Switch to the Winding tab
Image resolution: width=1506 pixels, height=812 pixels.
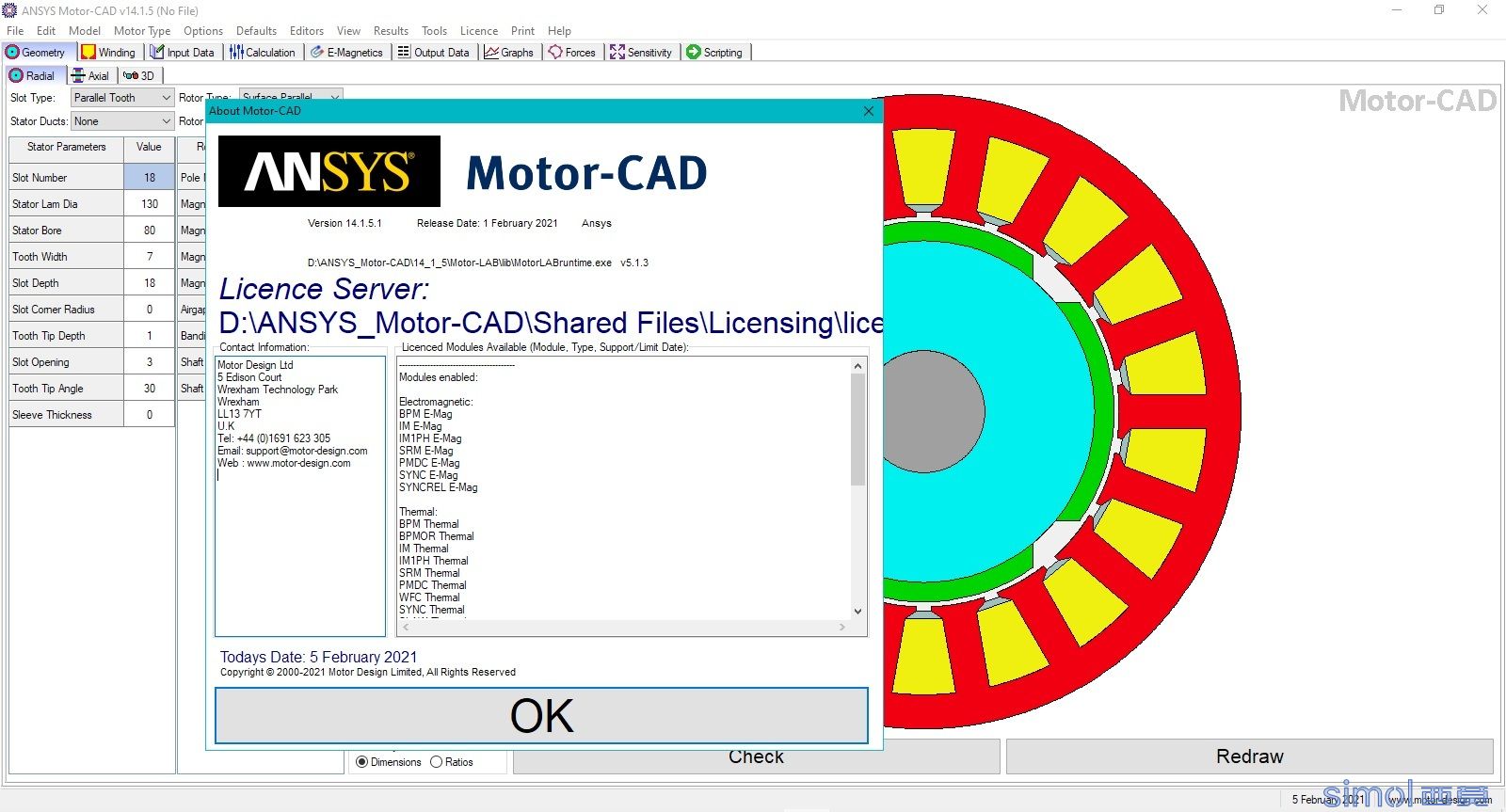[x=108, y=53]
